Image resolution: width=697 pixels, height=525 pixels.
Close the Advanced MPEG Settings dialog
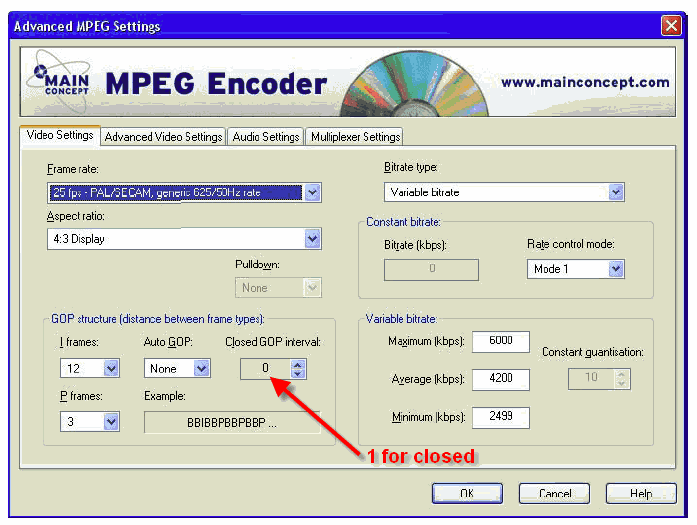(671, 25)
